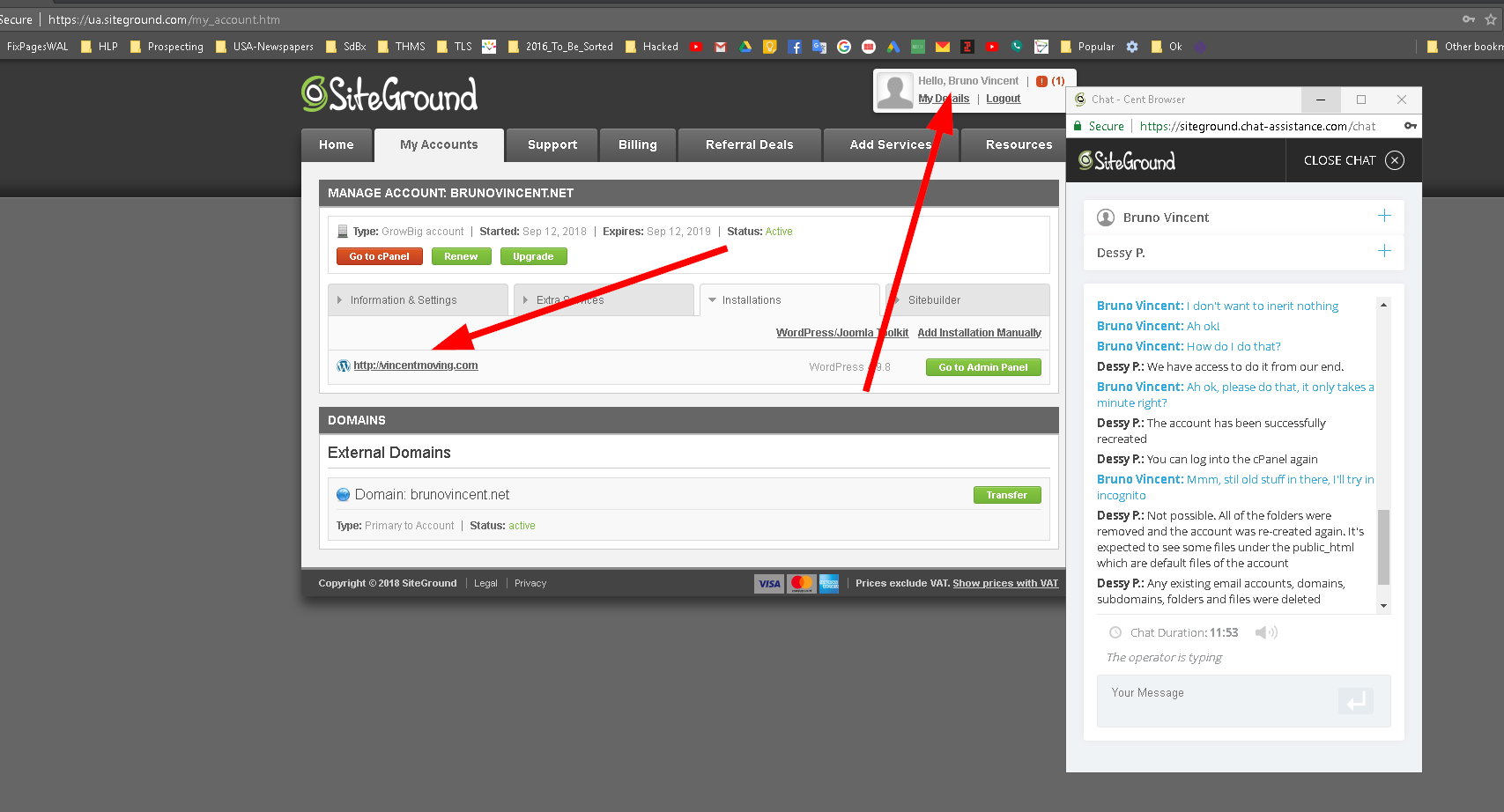
Task: Collapse the Installations section
Action: (789, 300)
